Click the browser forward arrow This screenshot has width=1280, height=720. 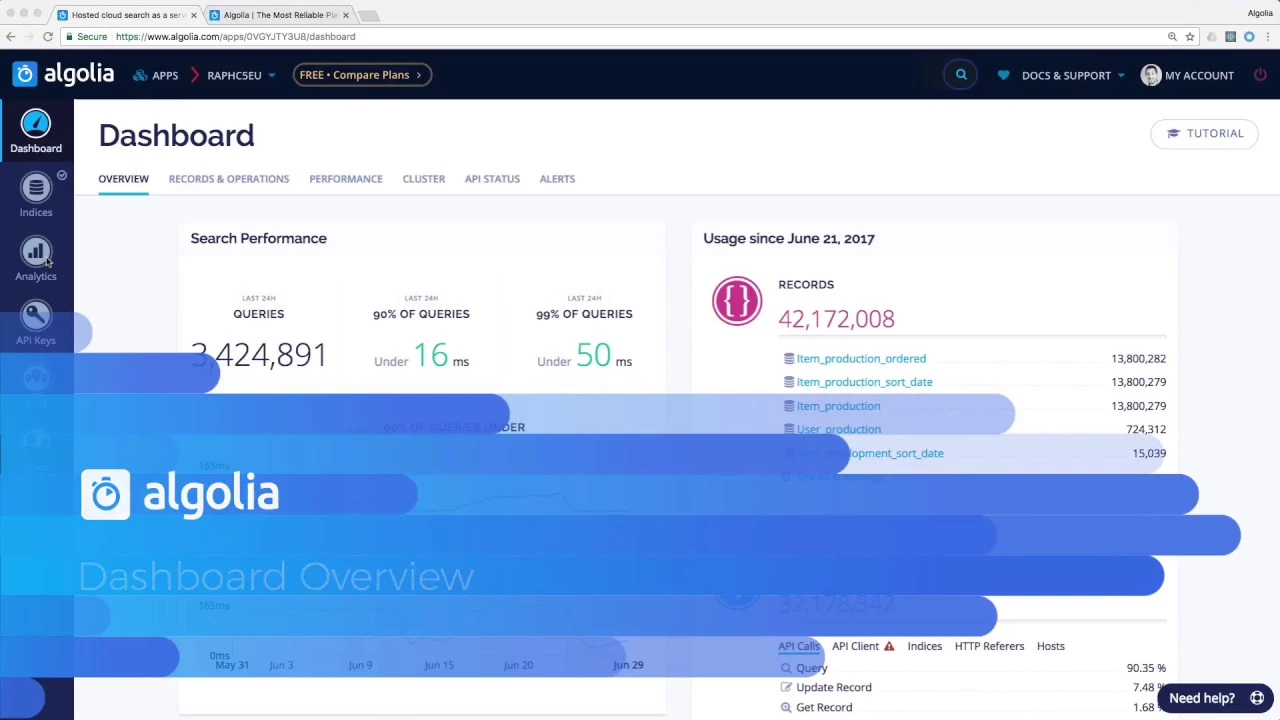(x=29, y=36)
